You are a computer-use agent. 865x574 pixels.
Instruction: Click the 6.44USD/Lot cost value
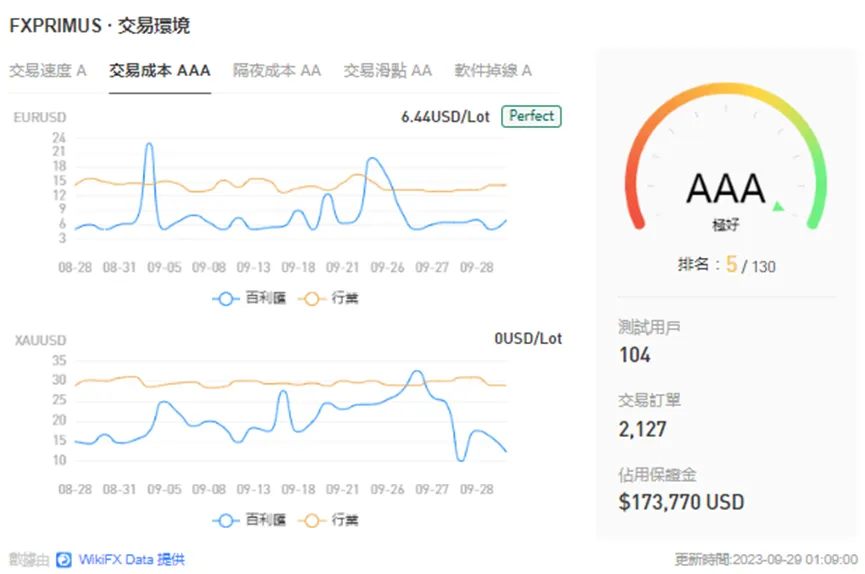[445, 117]
